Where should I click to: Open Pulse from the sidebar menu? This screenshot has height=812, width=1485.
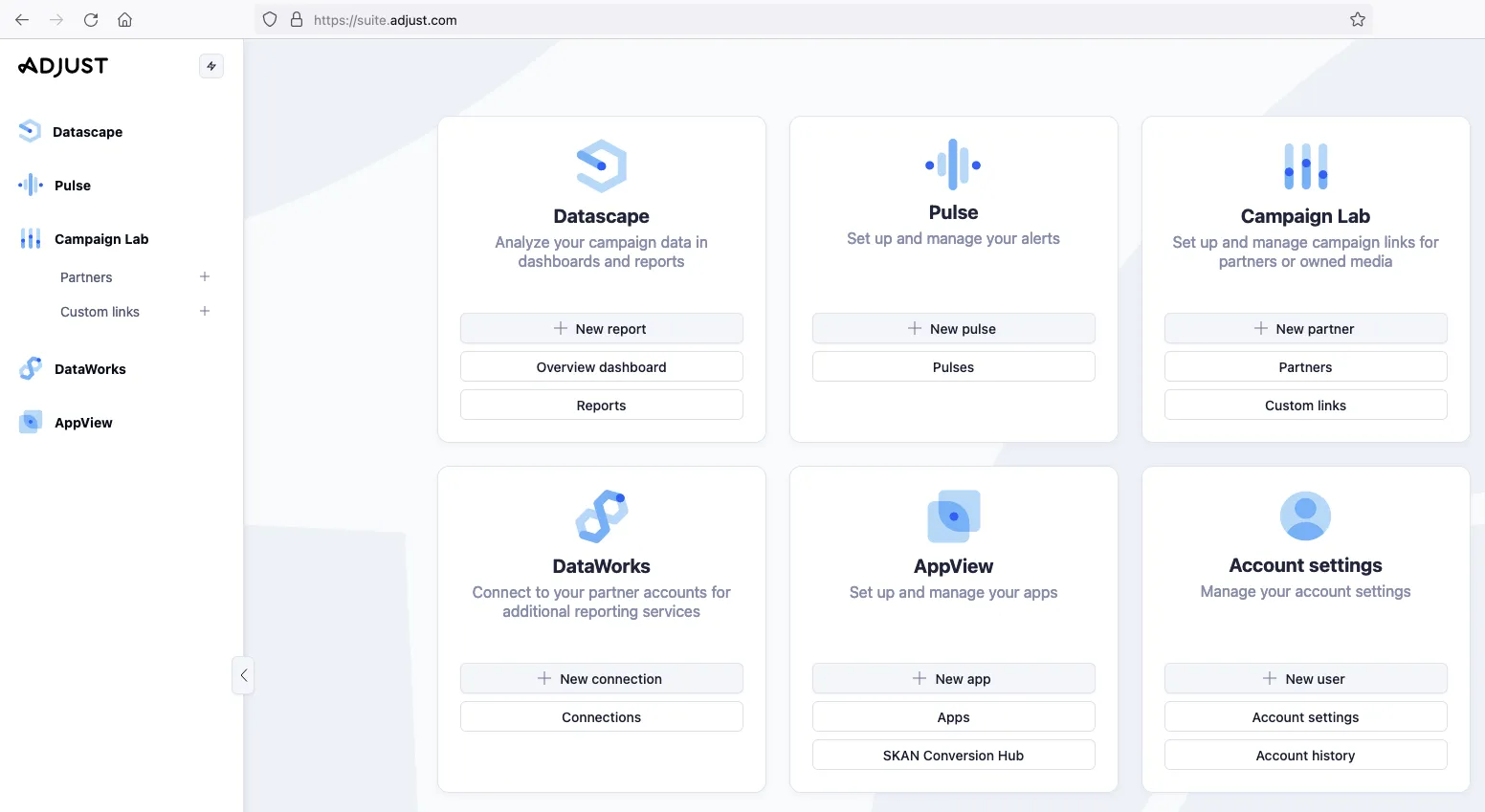[73, 186]
